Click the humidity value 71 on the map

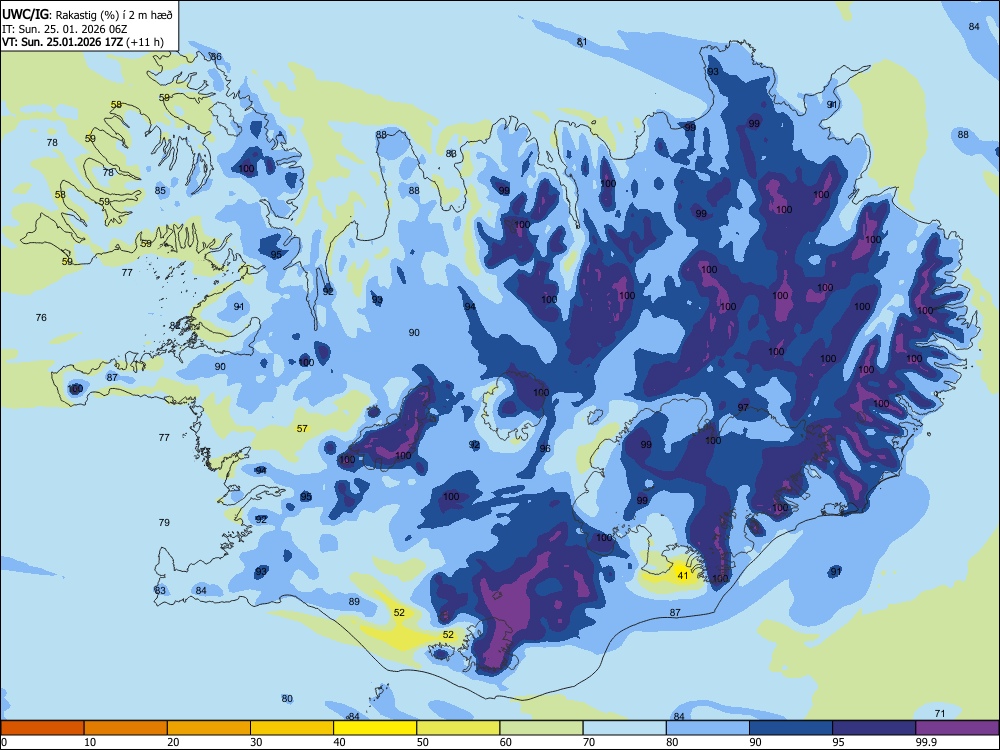939,713
